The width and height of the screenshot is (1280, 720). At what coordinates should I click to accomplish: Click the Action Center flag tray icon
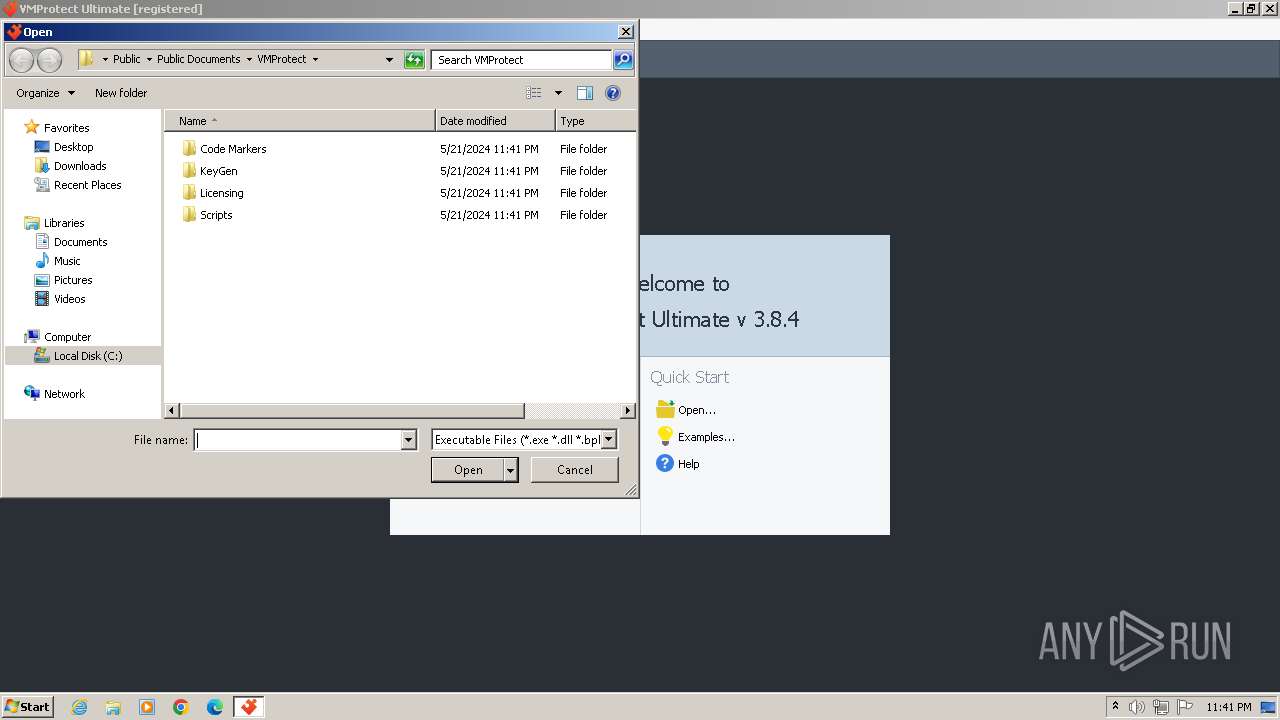[x=1185, y=707]
